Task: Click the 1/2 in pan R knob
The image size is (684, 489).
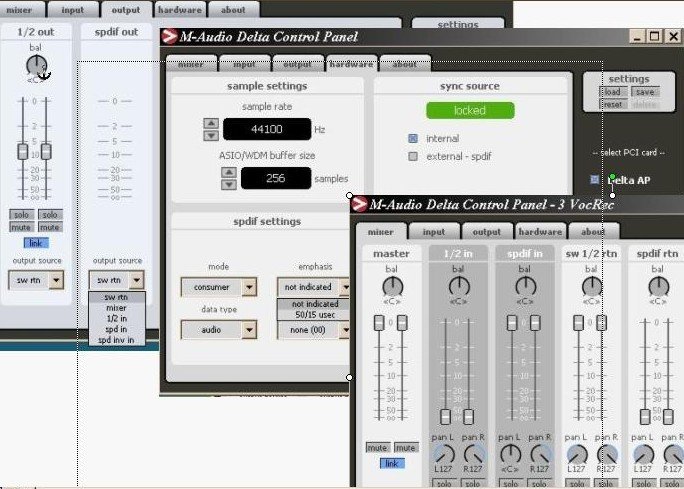Action: click(x=474, y=455)
